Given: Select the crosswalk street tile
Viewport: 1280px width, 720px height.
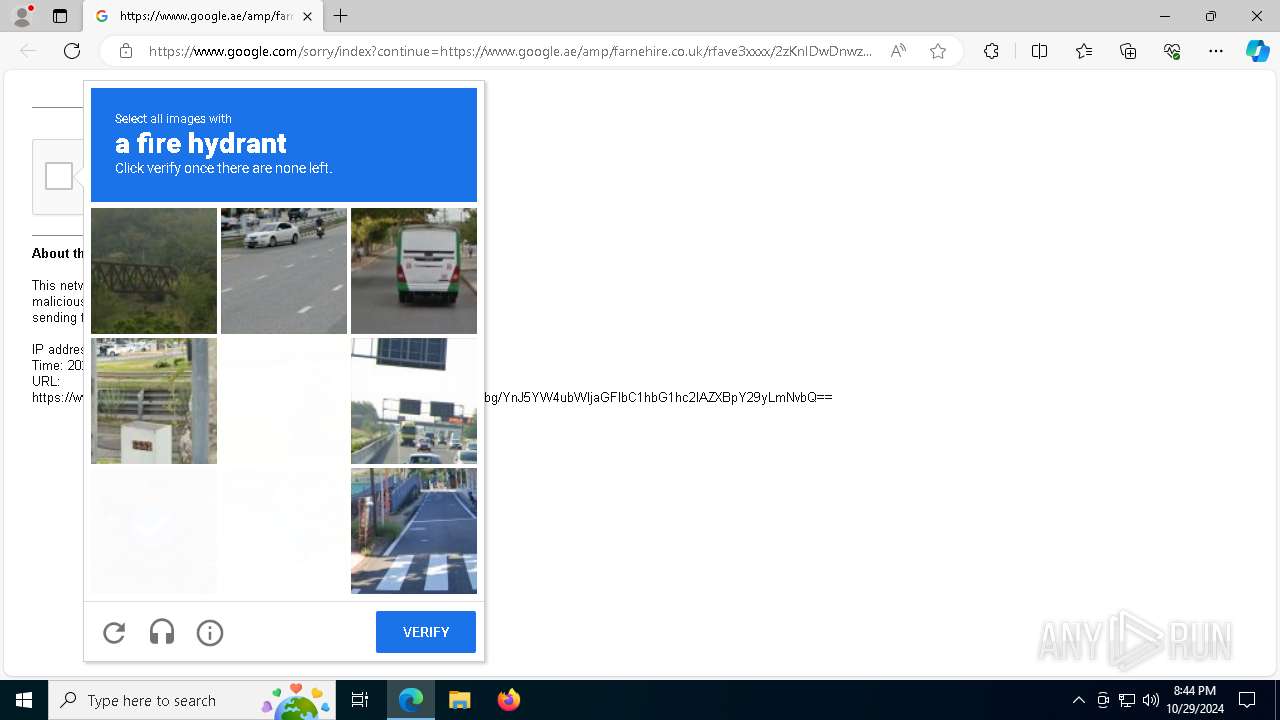Looking at the screenshot, I should point(414,531).
